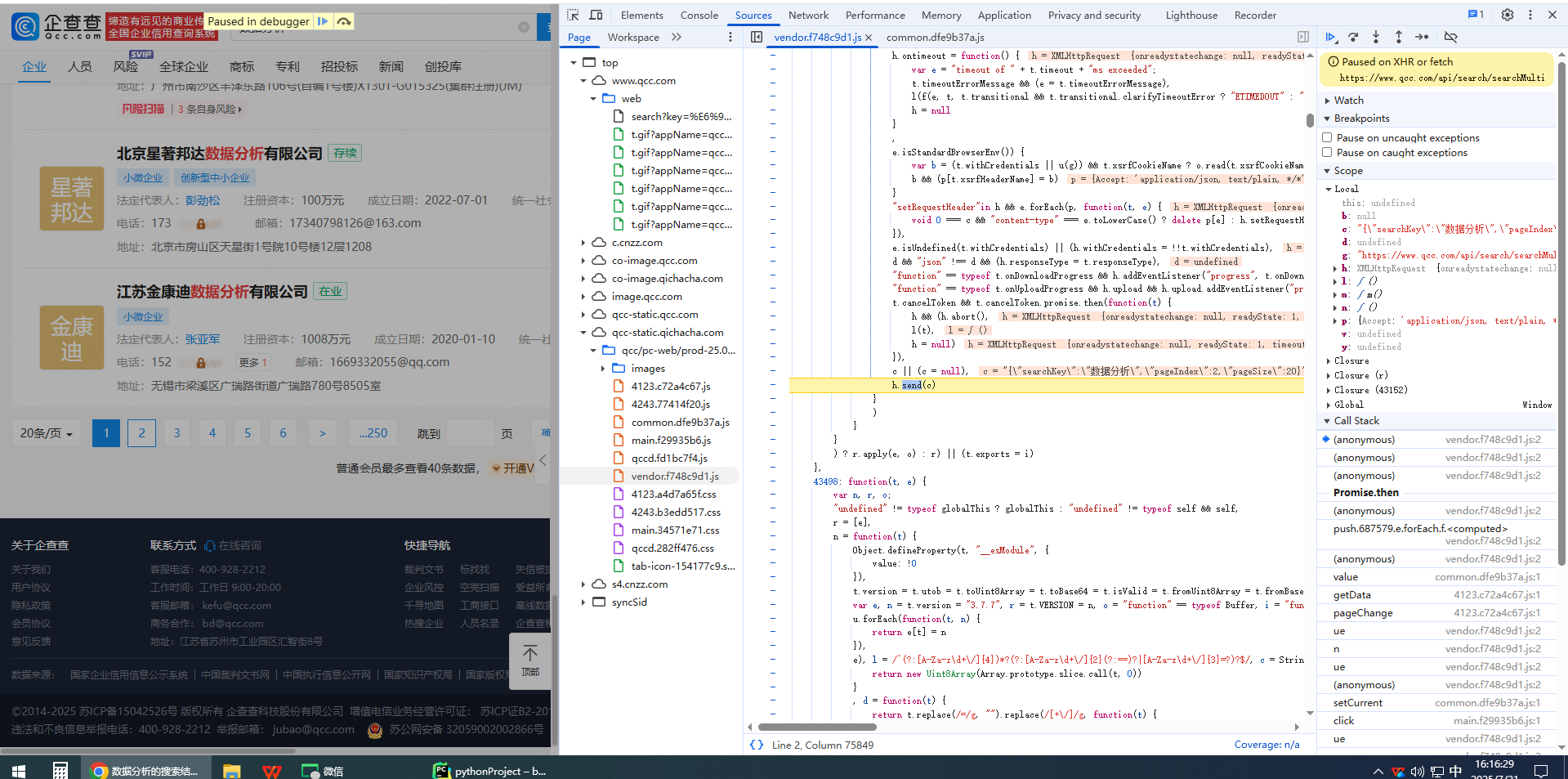The width and height of the screenshot is (1568, 779).
Task: Switch to the Network panel
Action: click(x=808, y=15)
